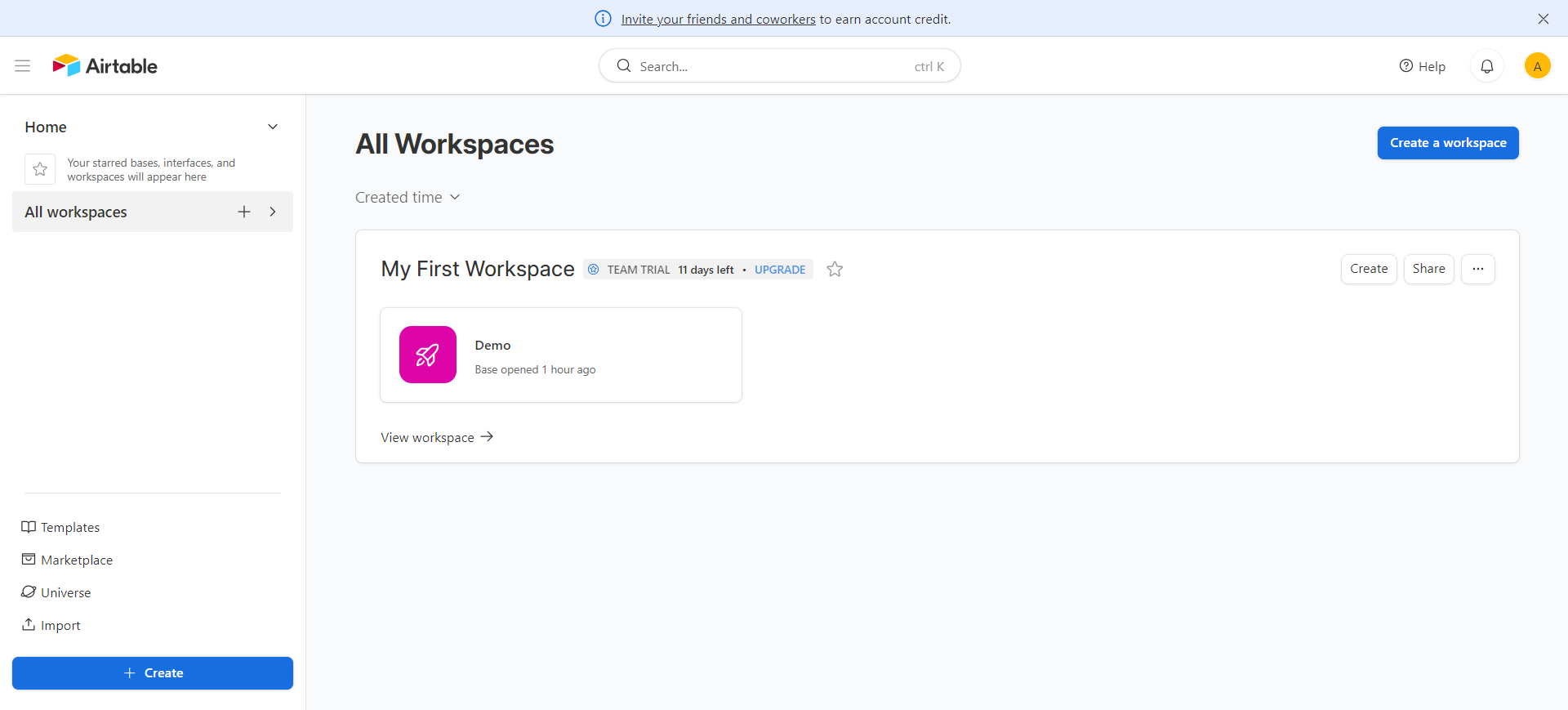Screen dimensions: 1568x710
Task: Click the Airtable logo
Action: (105, 65)
